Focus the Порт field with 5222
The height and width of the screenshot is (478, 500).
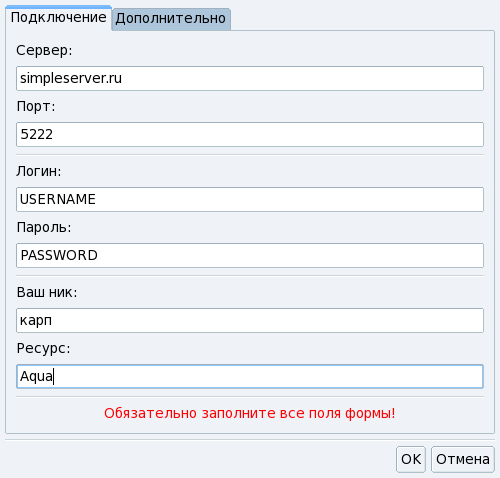tap(250, 134)
